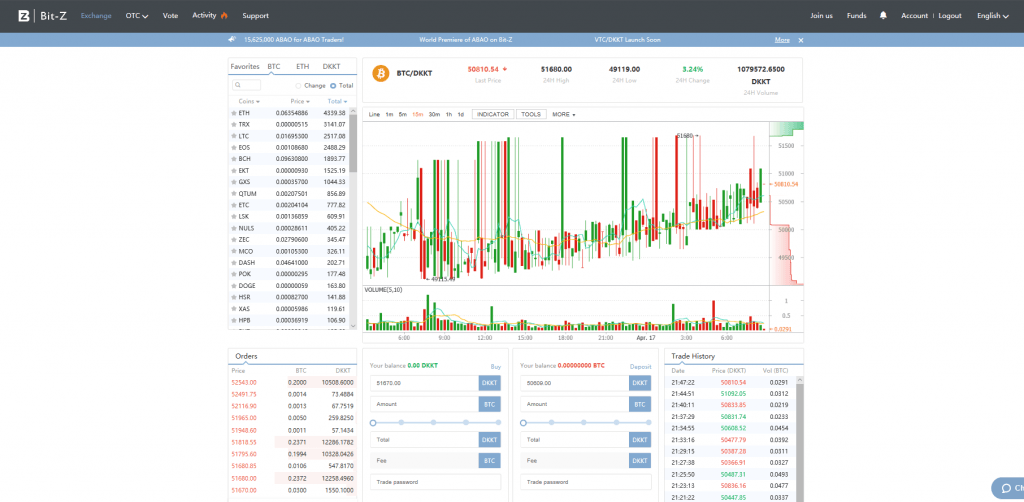Favorite the ETC coin star
This screenshot has width=1024, height=502.
(233, 205)
